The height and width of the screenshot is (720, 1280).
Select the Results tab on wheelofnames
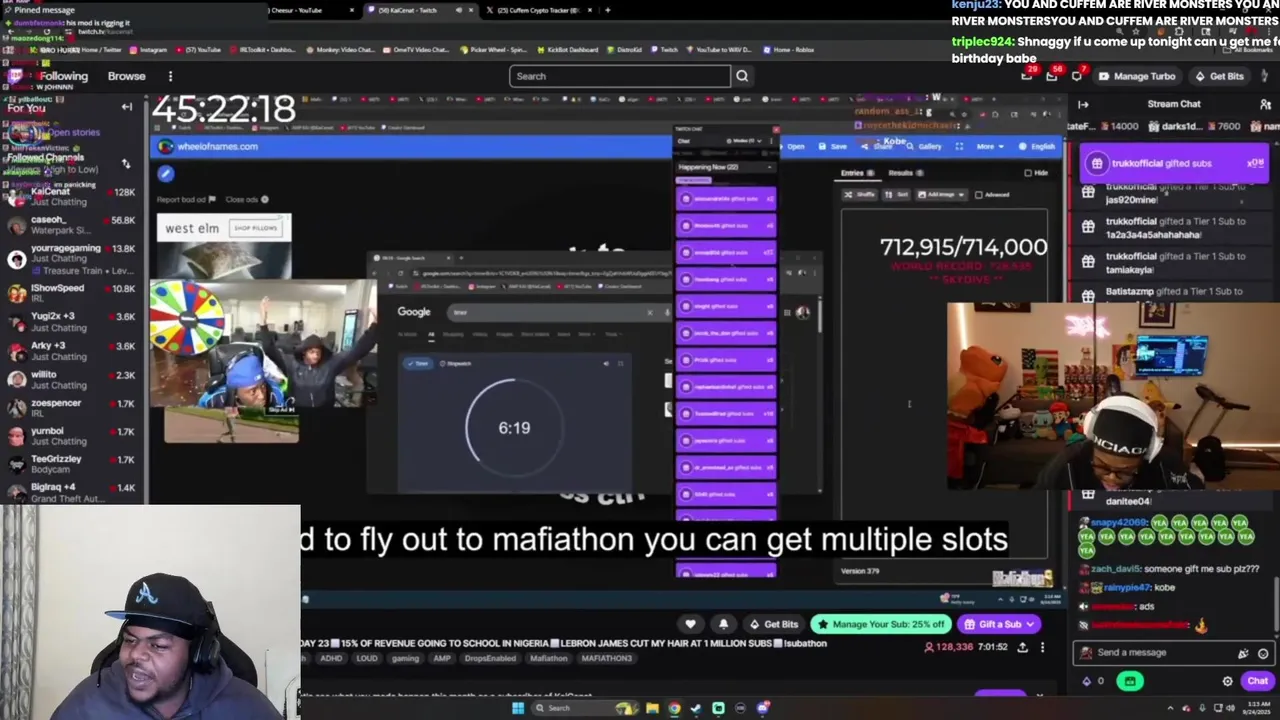[905, 173]
